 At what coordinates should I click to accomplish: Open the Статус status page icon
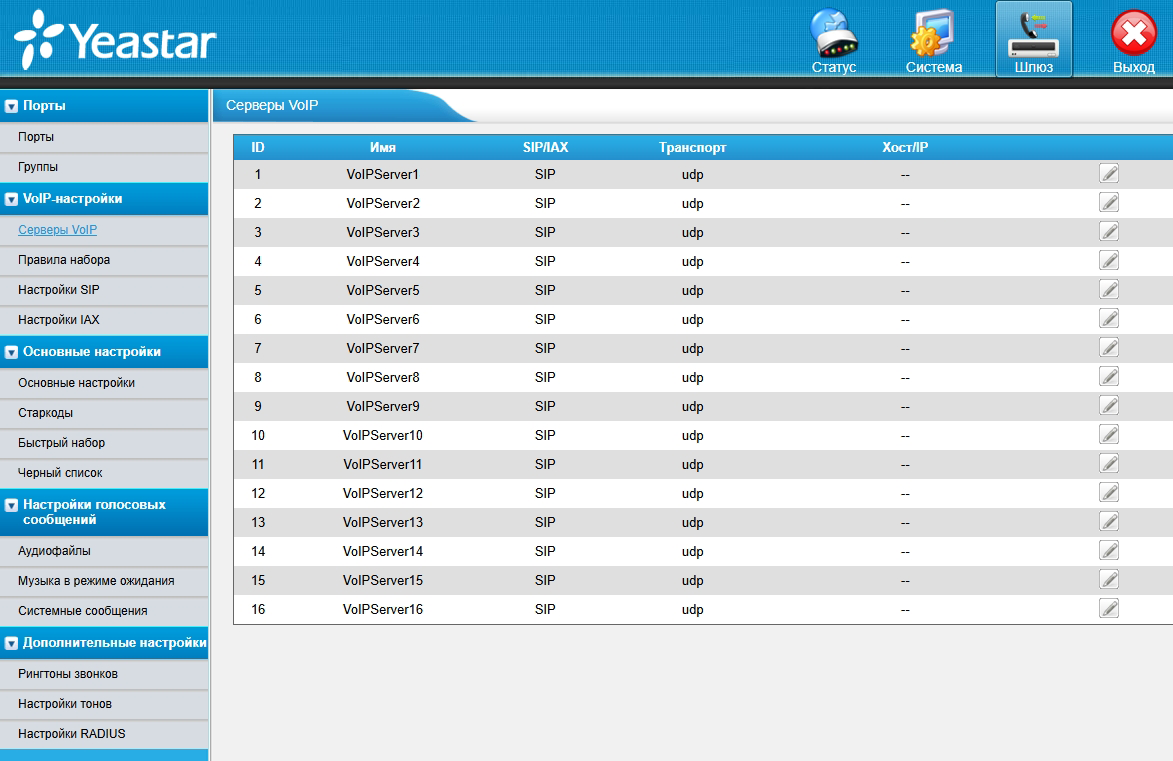833,42
